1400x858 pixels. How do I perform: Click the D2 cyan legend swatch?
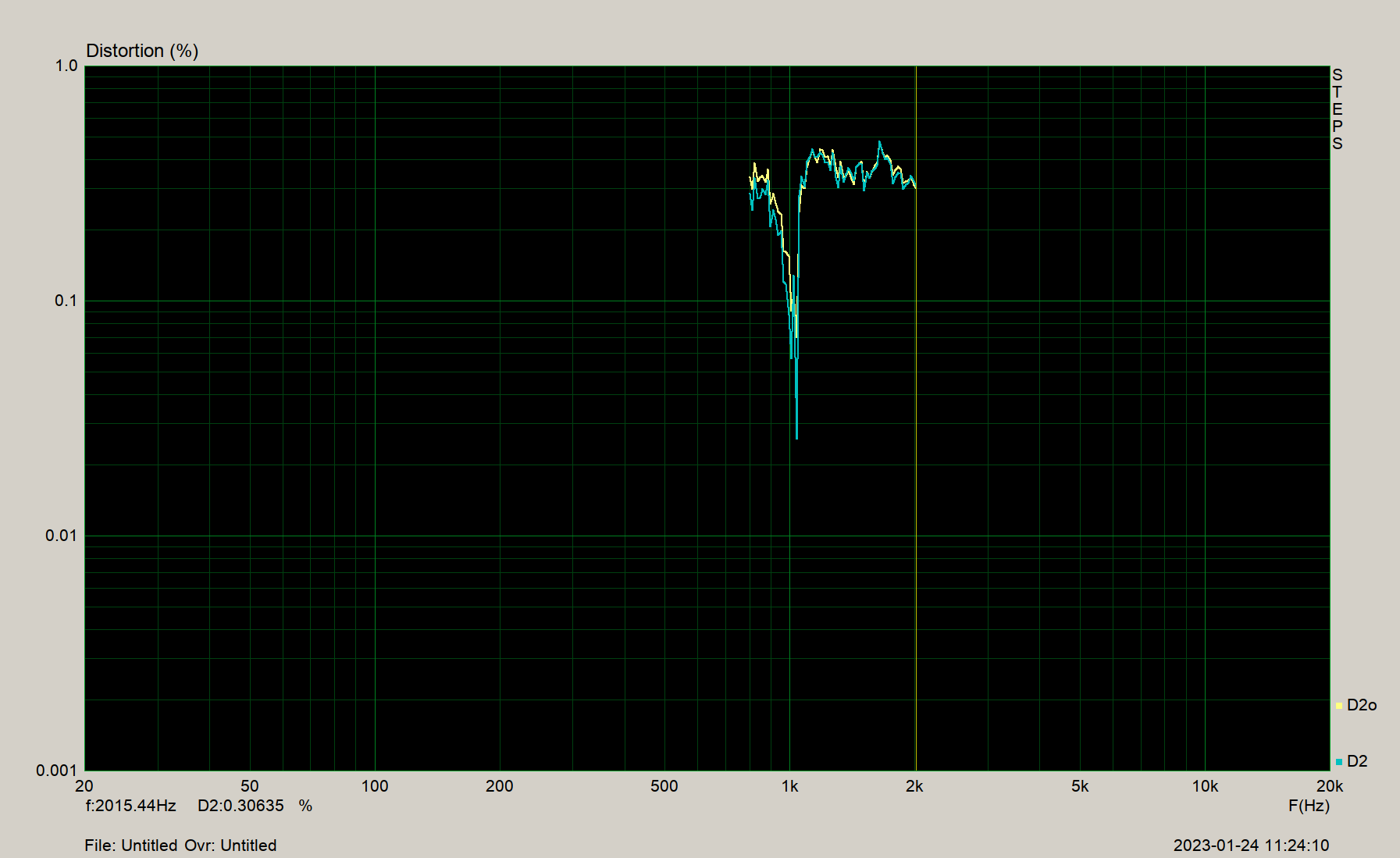click(x=1339, y=762)
